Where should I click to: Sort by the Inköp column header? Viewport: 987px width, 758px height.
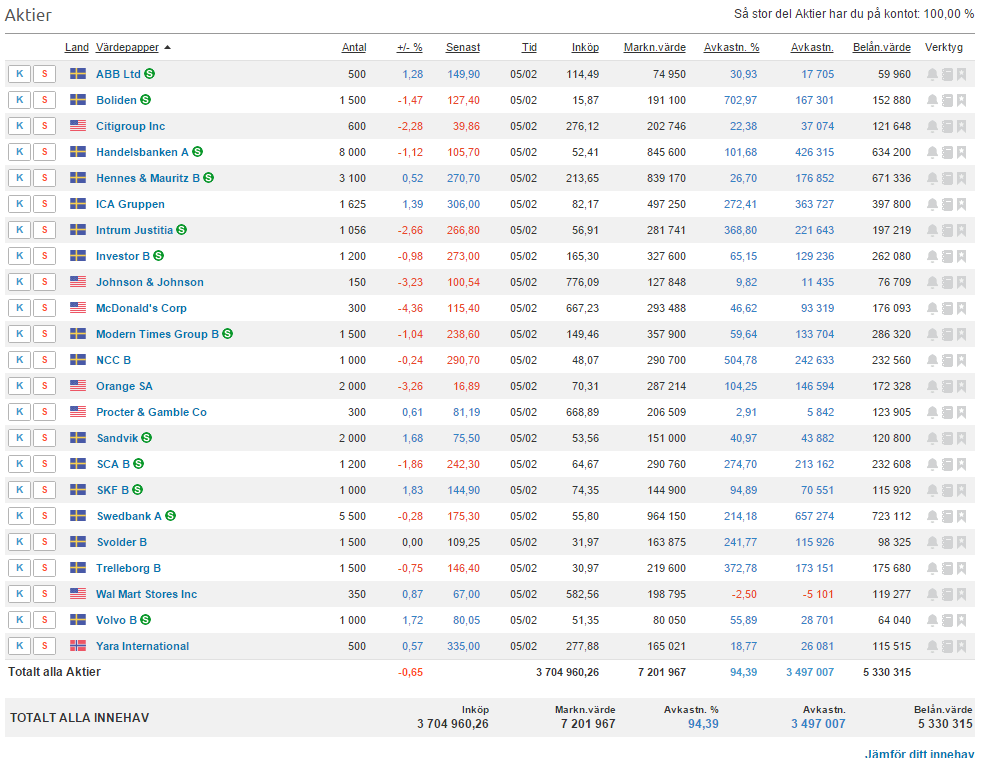pyautogui.click(x=585, y=47)
